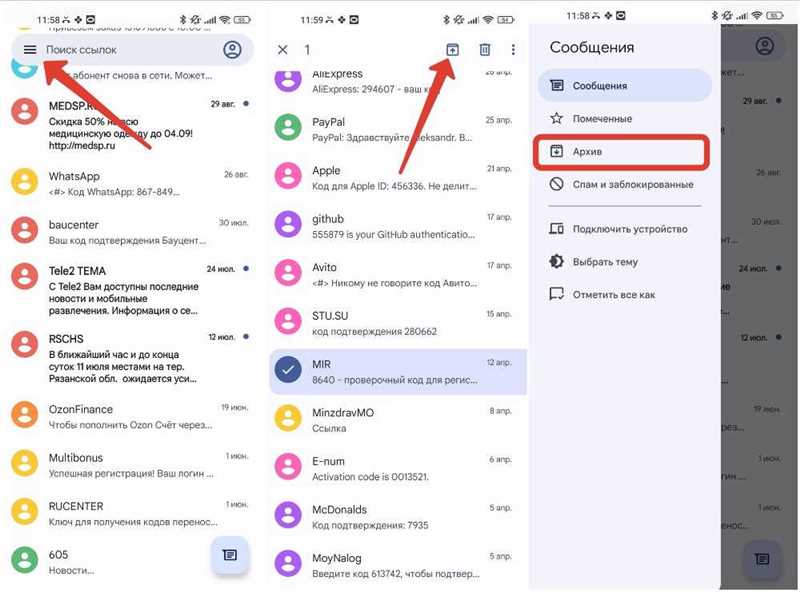Tap dimmed new chat button behind drawer
This screenshot has width=800, height=592.
click(762, 559)
